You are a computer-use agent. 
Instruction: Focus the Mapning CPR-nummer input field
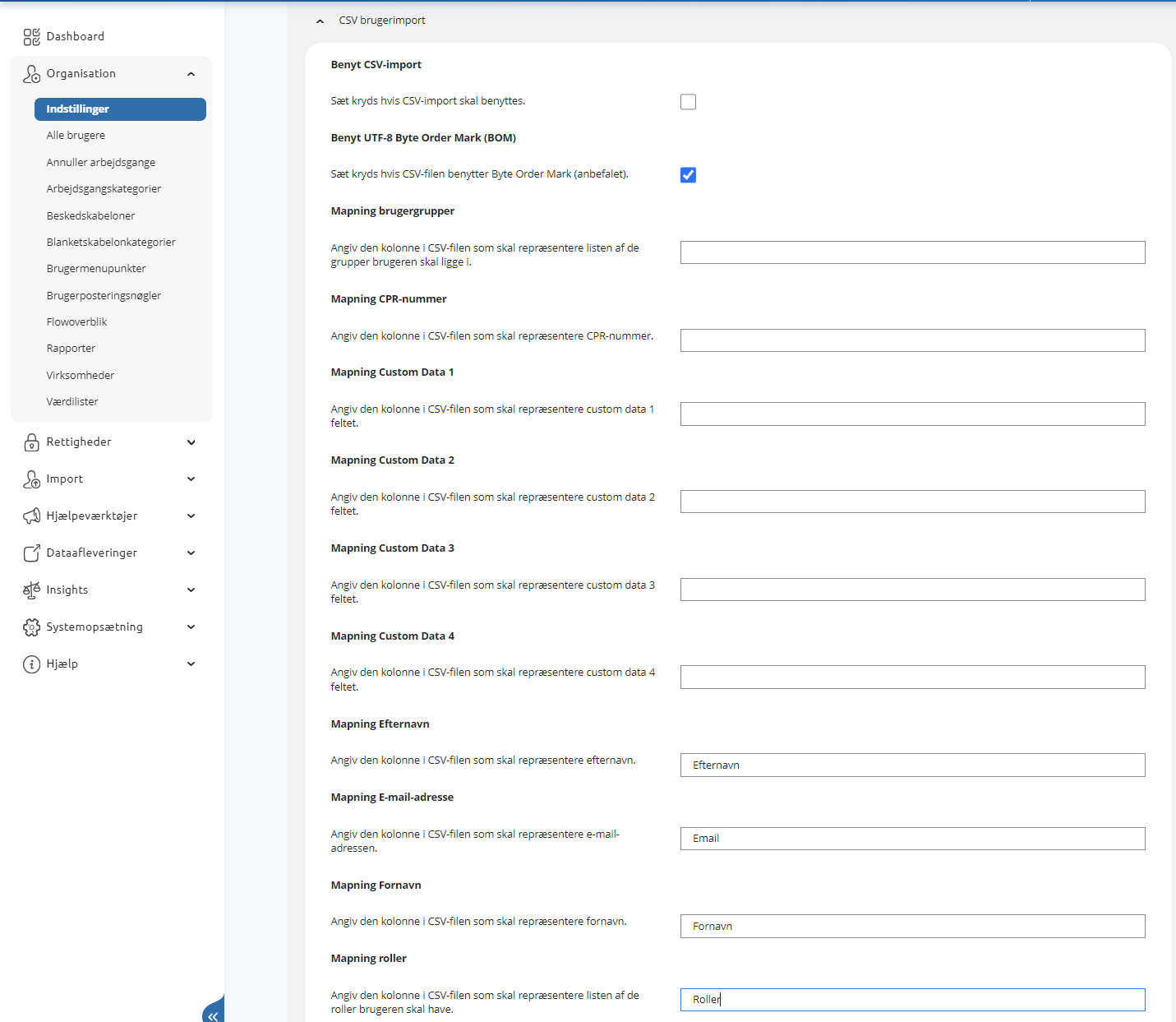[912, 340]
